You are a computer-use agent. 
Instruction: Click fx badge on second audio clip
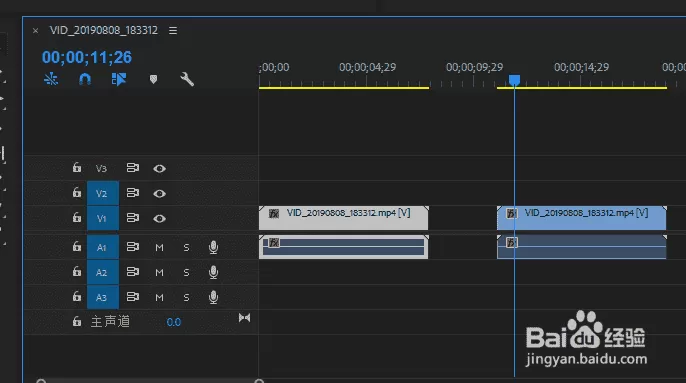[511, 242]
